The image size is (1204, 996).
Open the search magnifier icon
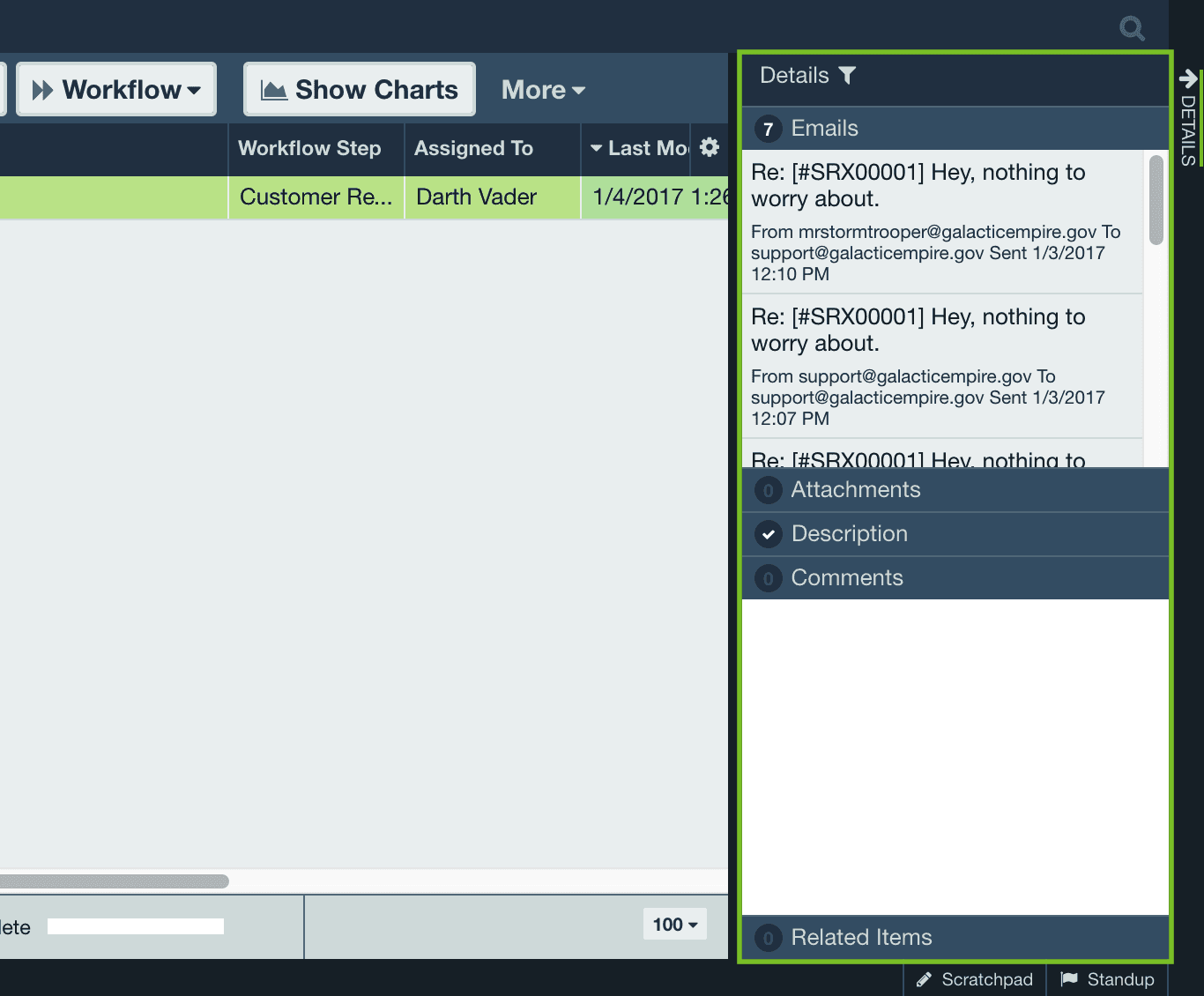pos(1132,27)
